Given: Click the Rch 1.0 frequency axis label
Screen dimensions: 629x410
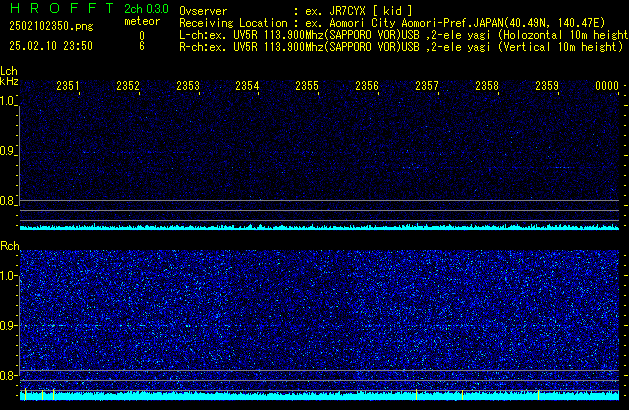Looking at the screenshot, I should pyautogui.click(x=7, y=276).
